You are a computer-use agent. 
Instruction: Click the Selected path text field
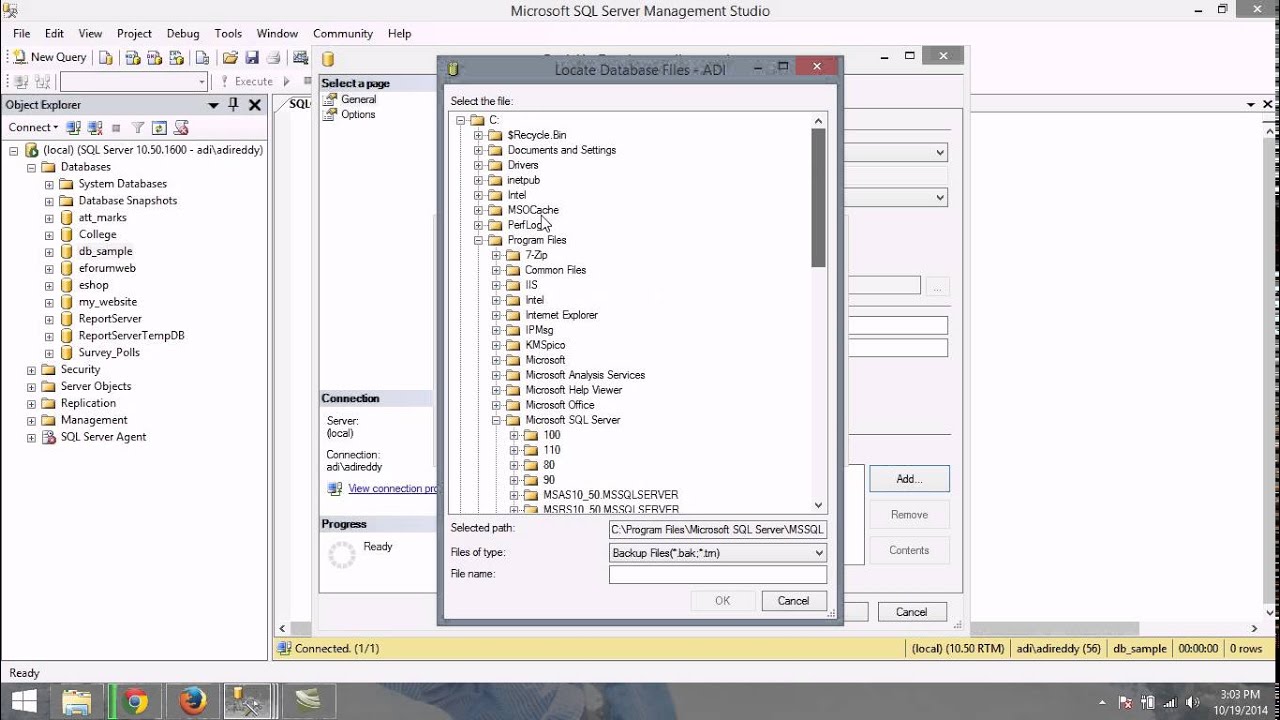tap(718, 530)
